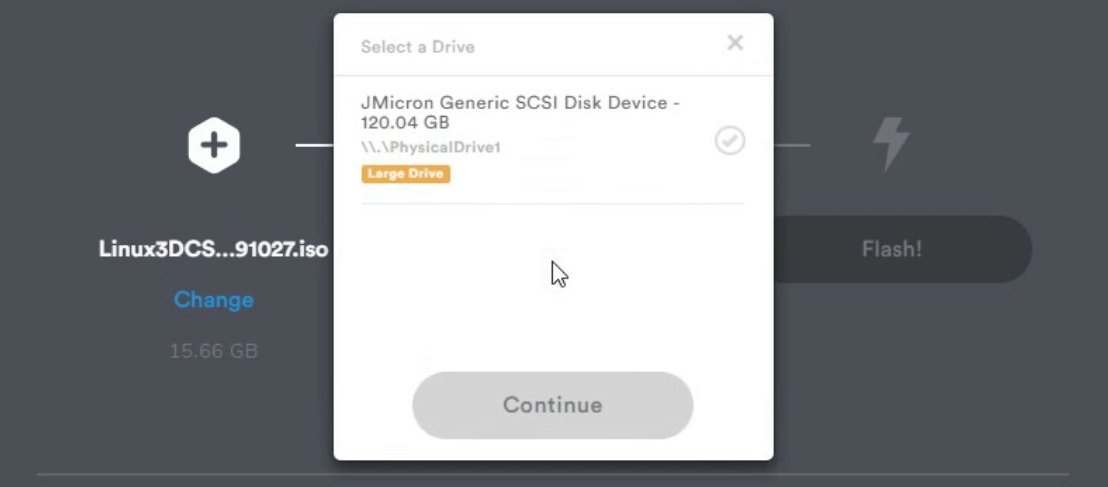Viewport: 1108px width, 487px height.
Task: Click the horizontal separator line at window bottom
Action: coord(553,474)
